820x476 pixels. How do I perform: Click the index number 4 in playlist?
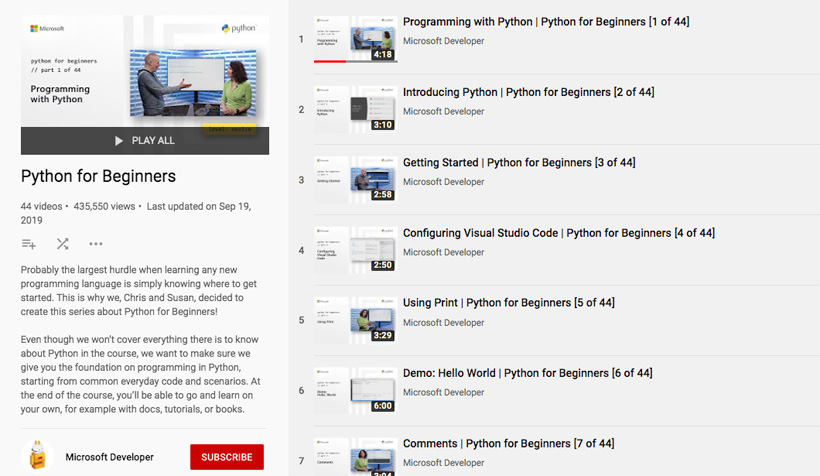pyautogui.click(x=301, y=251)
